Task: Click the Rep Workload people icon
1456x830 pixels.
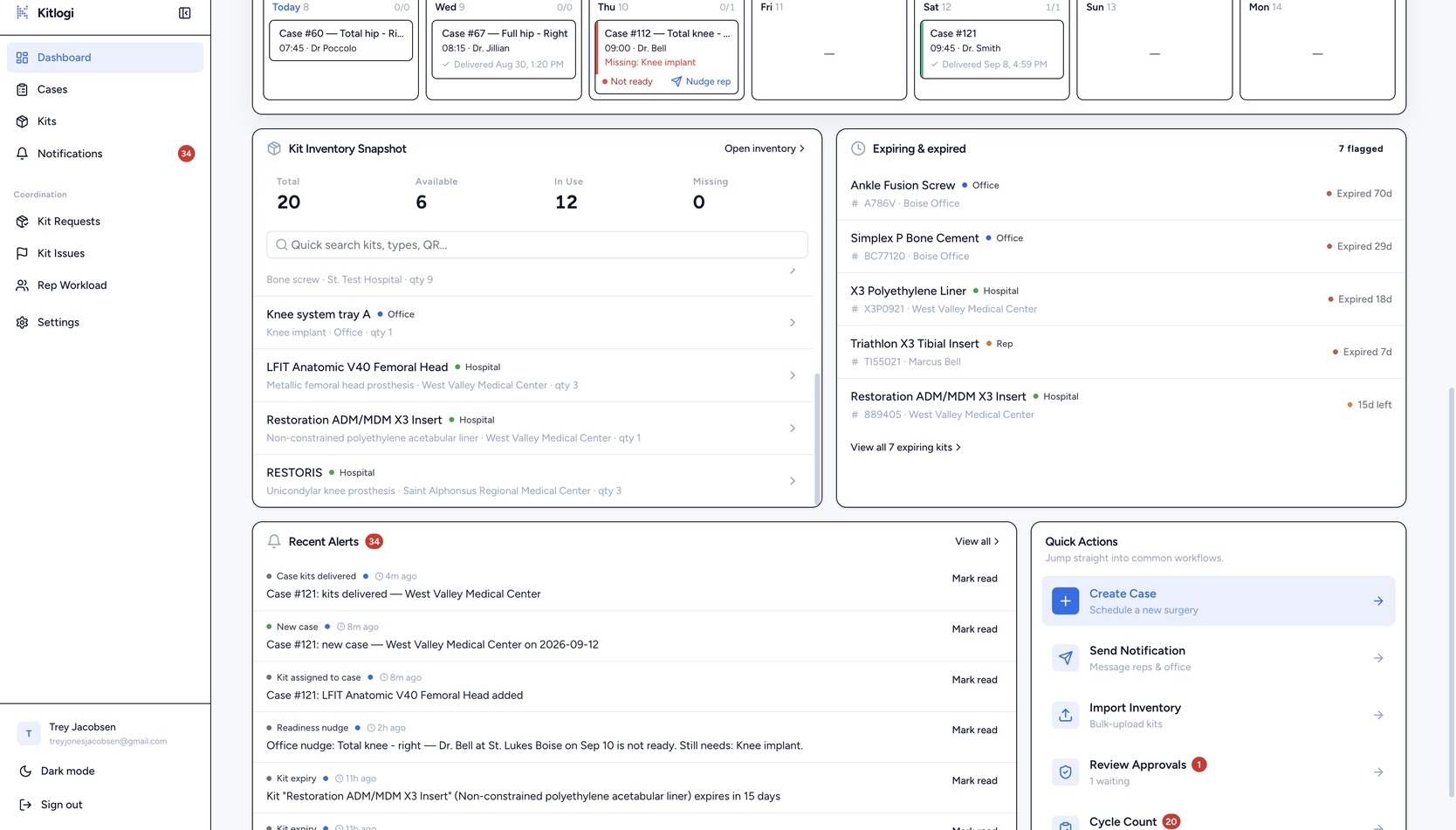Action: point(23,285)
